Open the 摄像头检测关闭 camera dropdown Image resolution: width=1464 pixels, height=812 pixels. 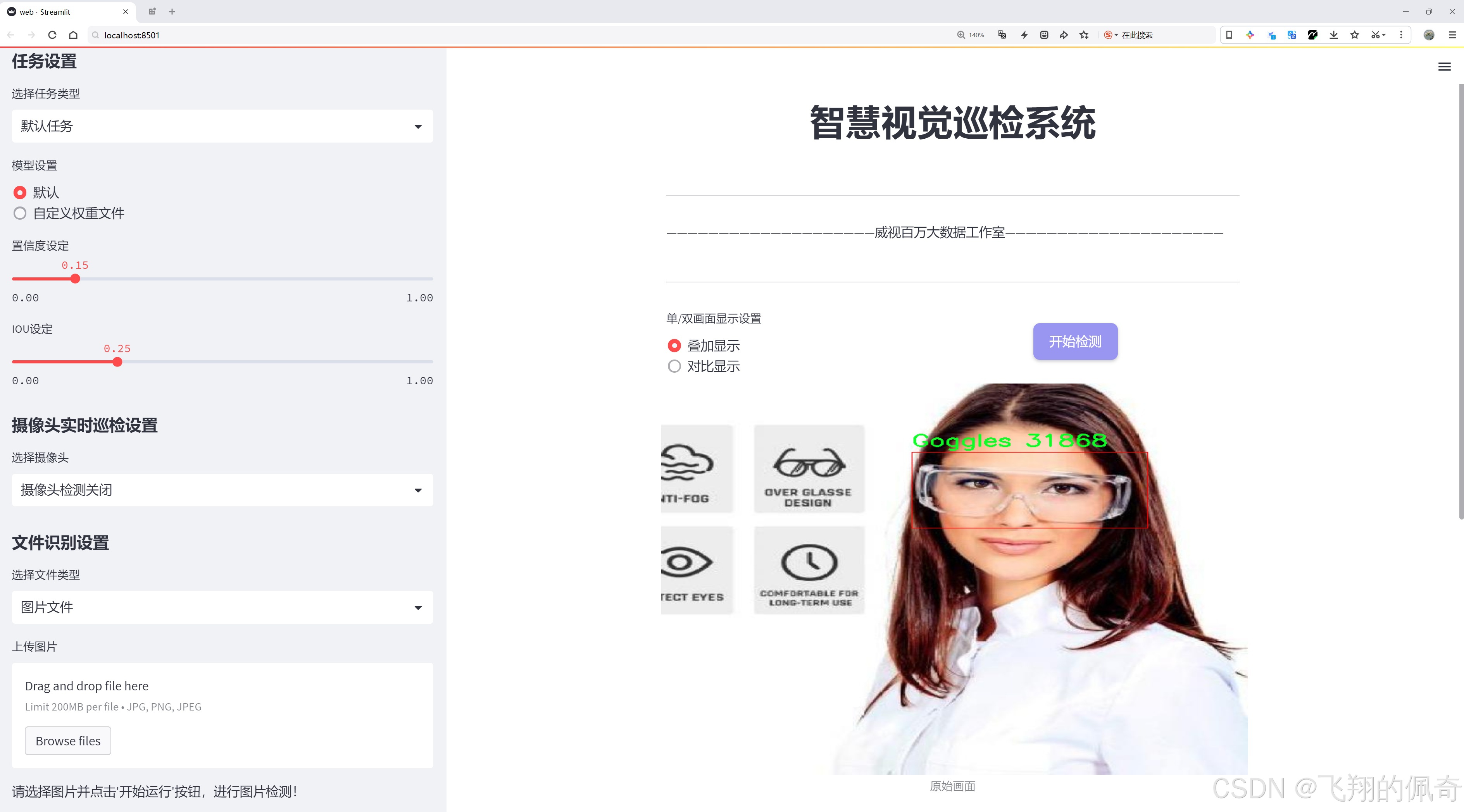point(222,489)
